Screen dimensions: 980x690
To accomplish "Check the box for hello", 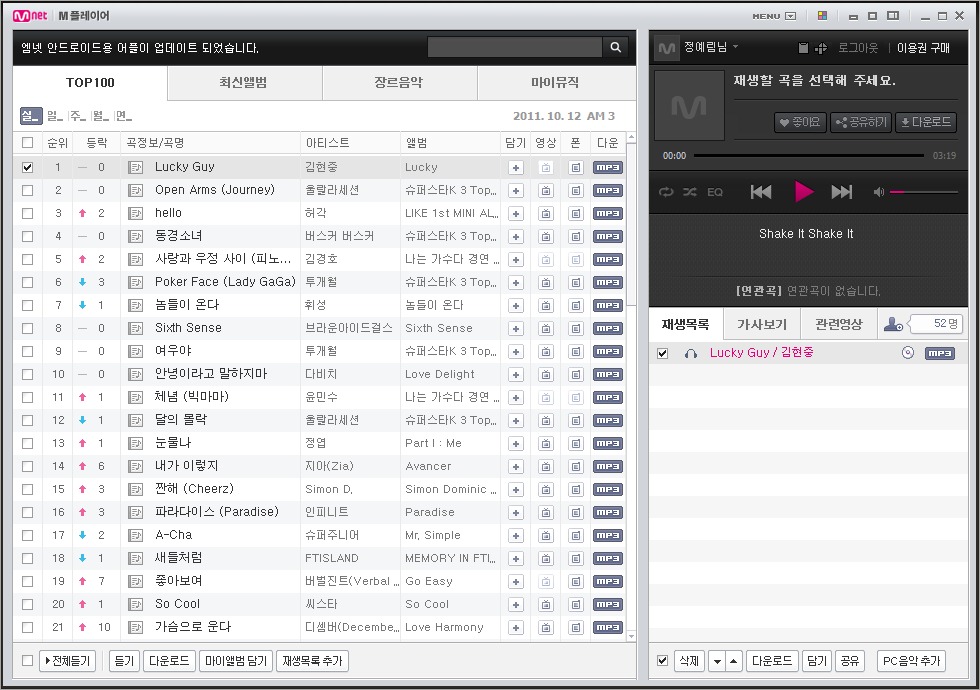I will (x=28, y=214).
